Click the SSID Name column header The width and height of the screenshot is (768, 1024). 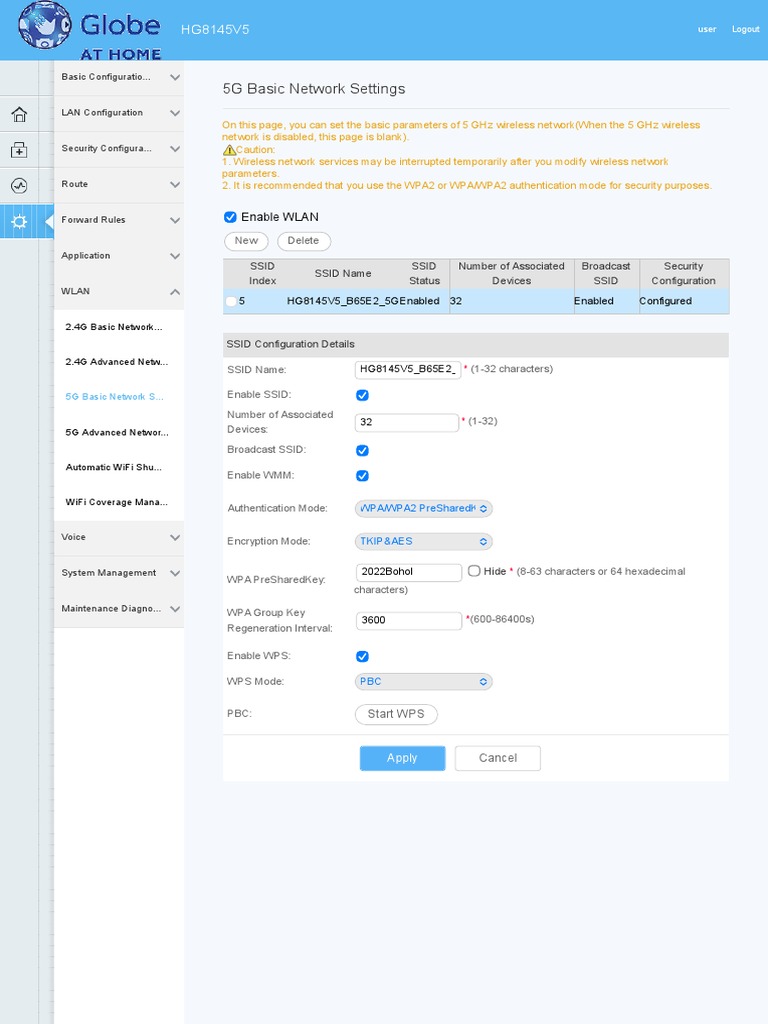(x=343, y=274)
